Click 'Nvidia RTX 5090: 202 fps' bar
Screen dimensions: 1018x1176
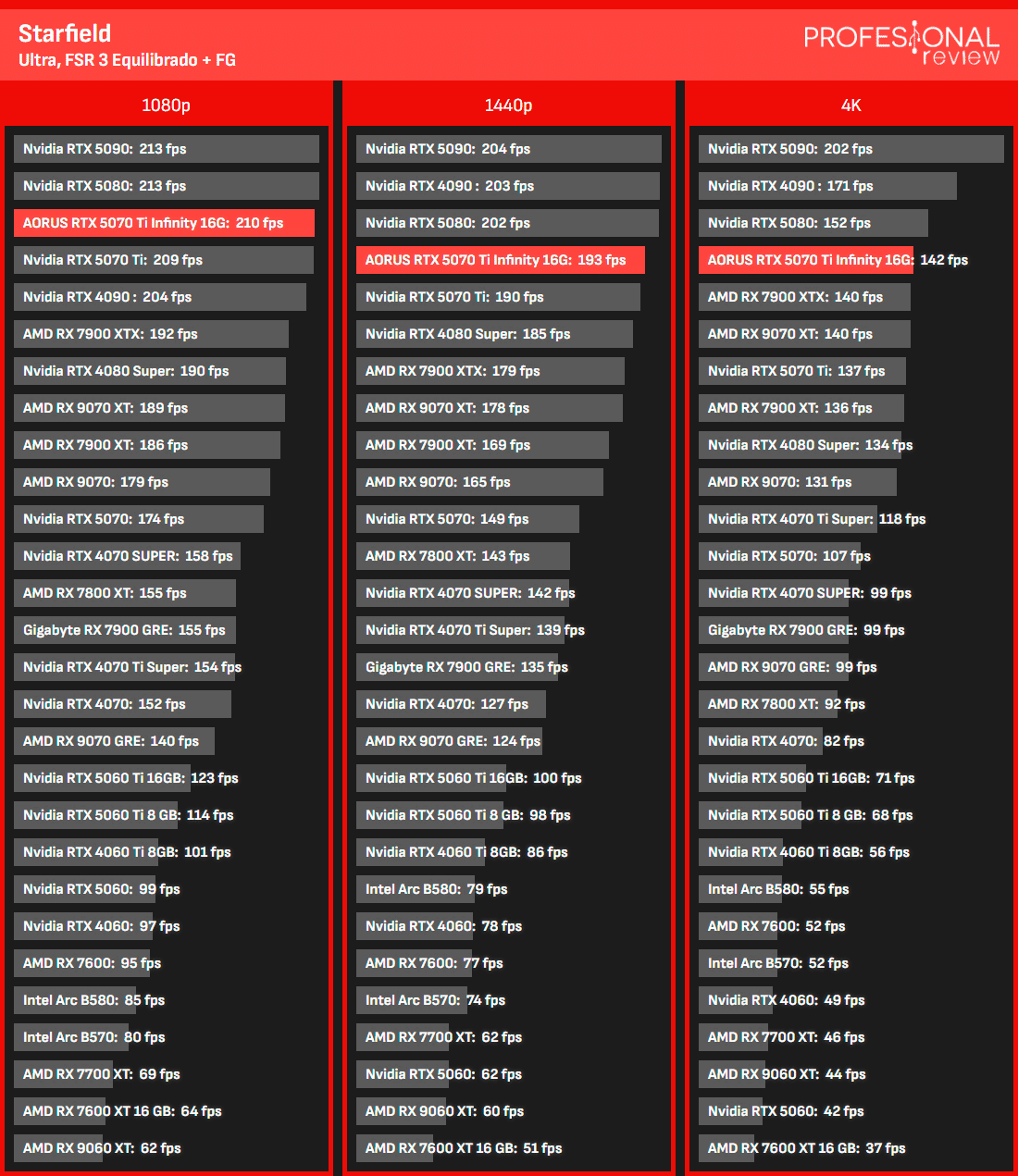coord(851,149)
